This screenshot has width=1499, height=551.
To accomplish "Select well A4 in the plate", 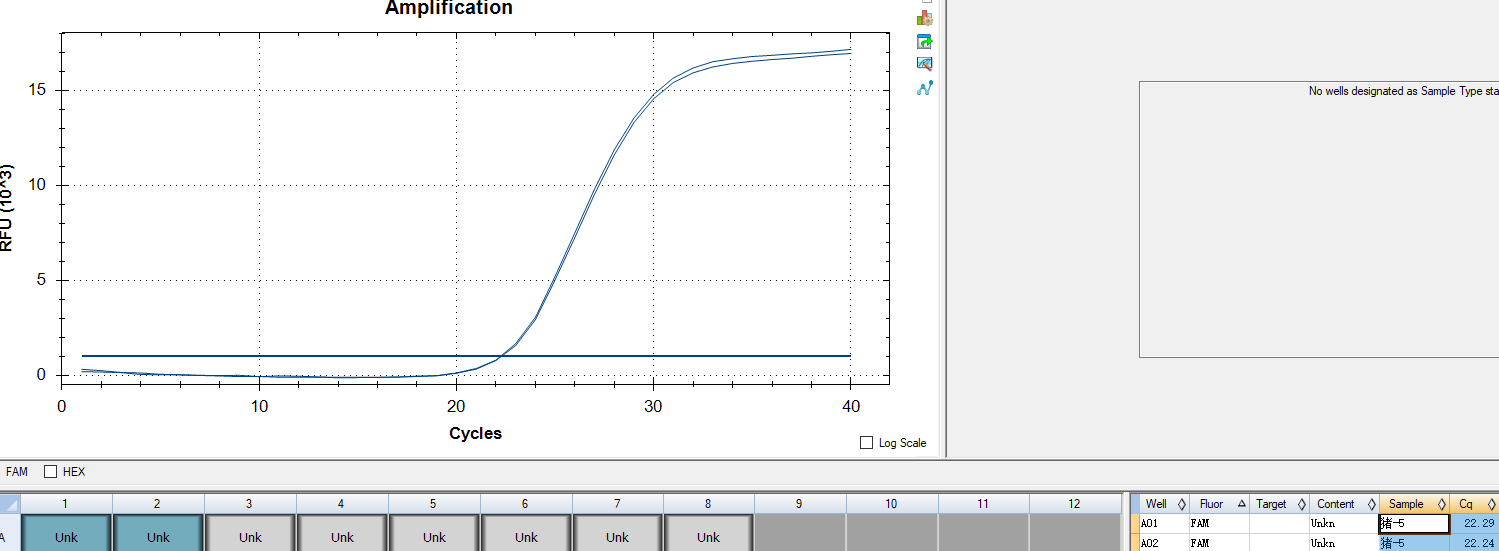I will 342,533.
